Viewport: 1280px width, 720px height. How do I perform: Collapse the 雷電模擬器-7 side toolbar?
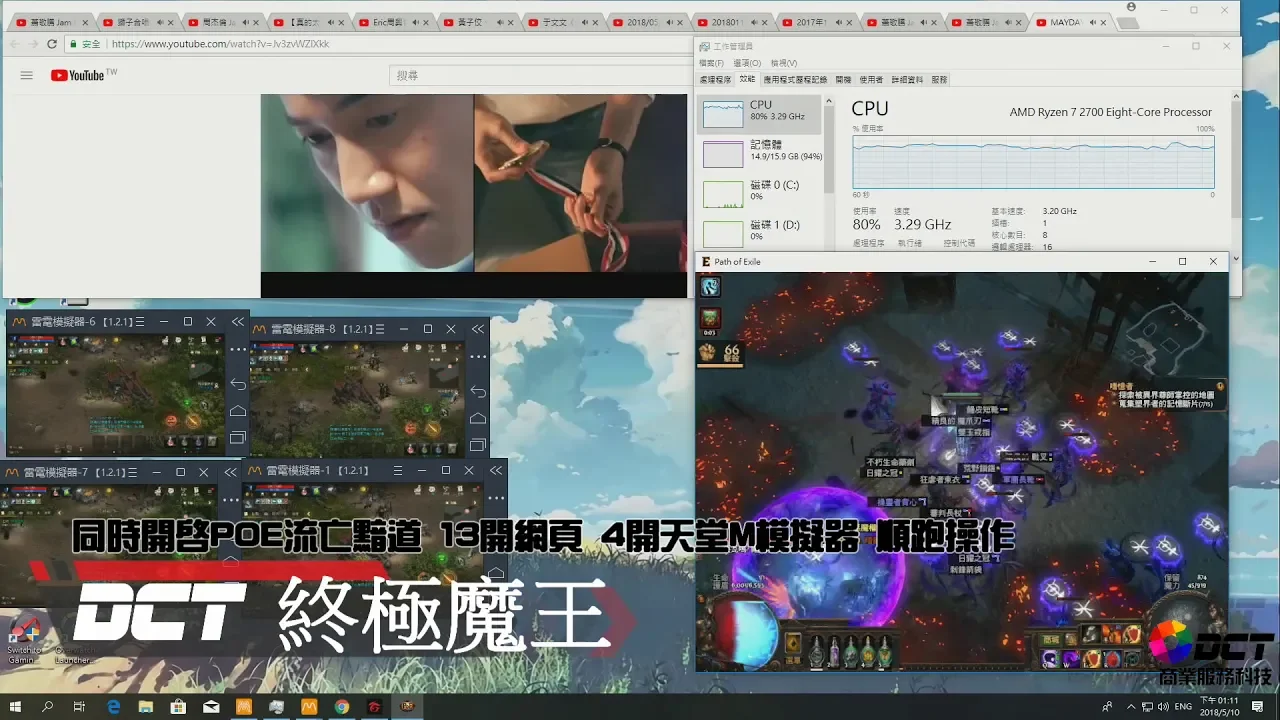point(231,472)
